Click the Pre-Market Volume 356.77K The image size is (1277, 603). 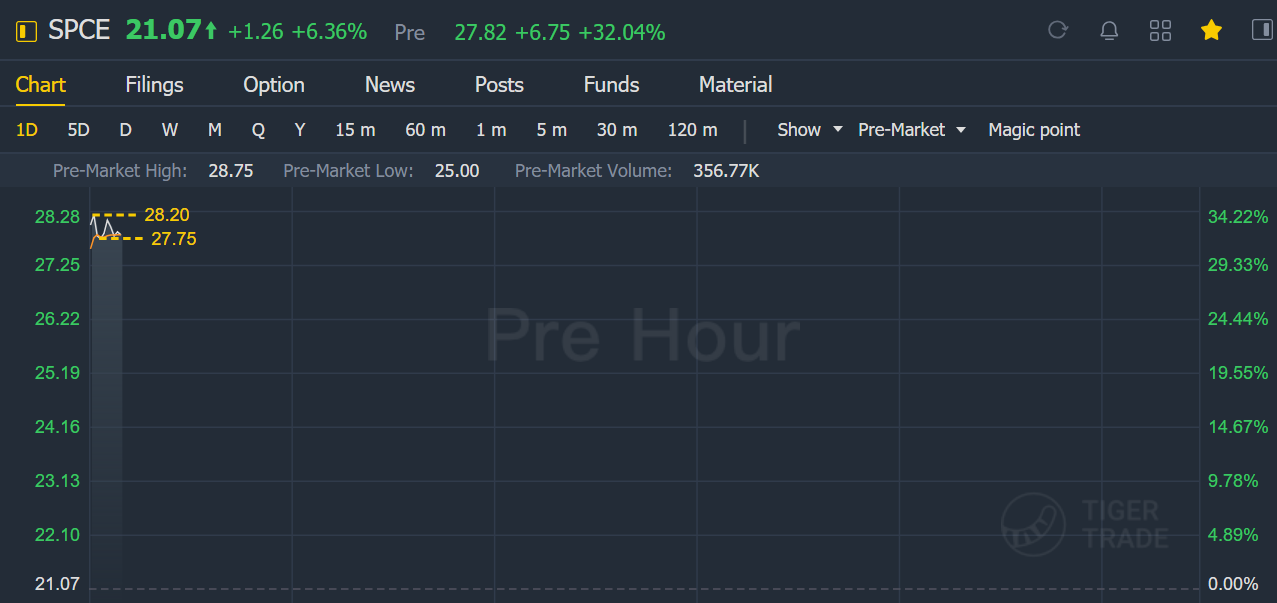pyautogui.click(x=726, y=171)
